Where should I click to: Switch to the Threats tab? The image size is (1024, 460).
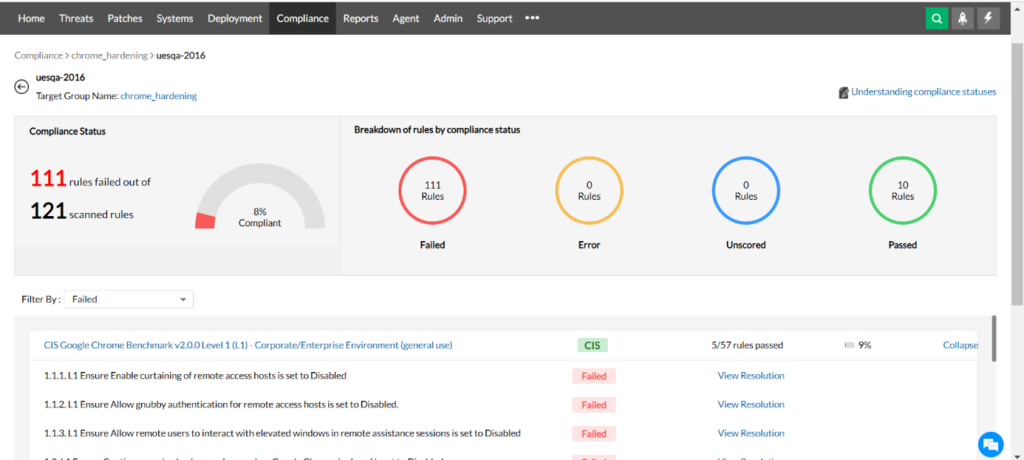(x=76, y=18)
